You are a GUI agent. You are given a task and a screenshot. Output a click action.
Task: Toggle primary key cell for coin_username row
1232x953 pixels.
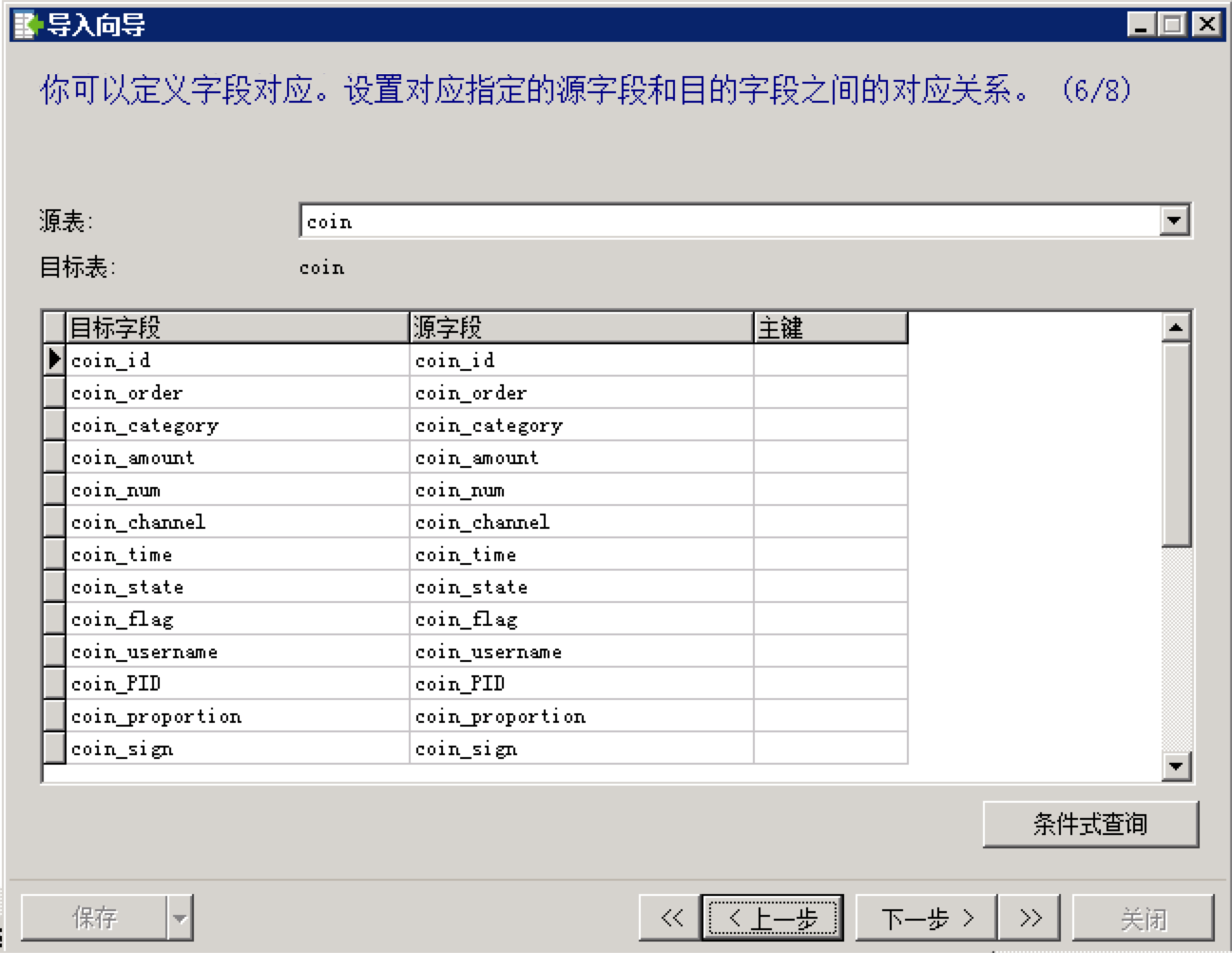[831, 652]
